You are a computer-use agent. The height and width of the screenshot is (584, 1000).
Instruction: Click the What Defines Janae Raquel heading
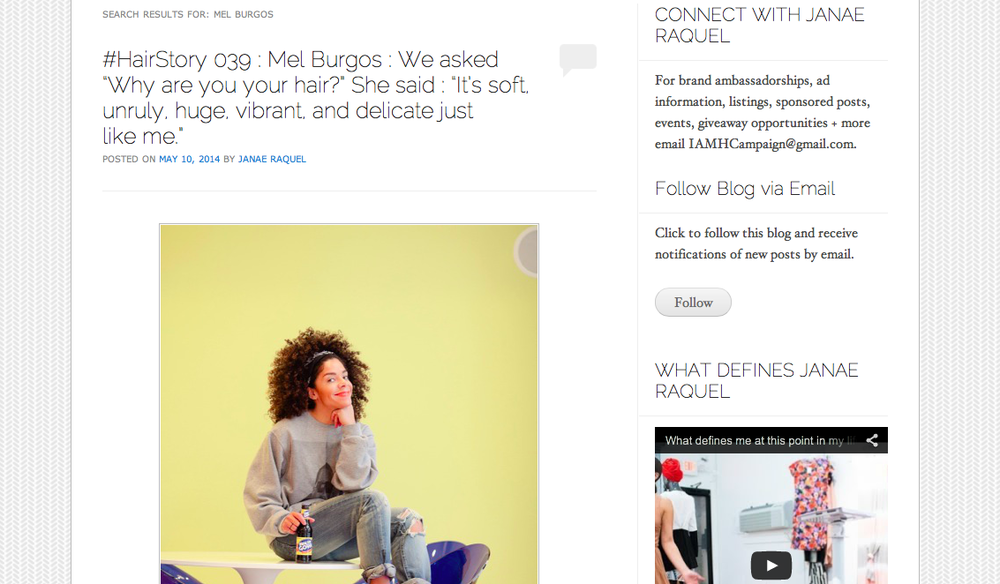(x=756, y=381)
